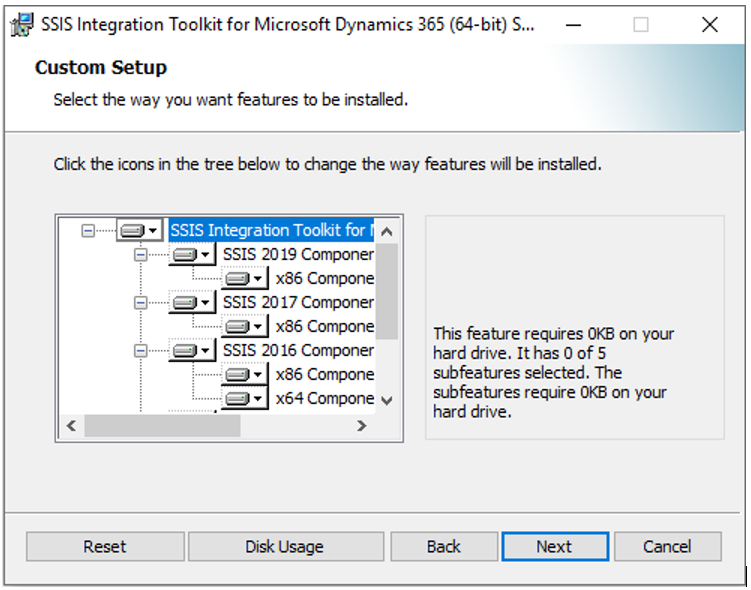
Task: Collapse the SSIS 2019 Components node
Action: [140, 255]
